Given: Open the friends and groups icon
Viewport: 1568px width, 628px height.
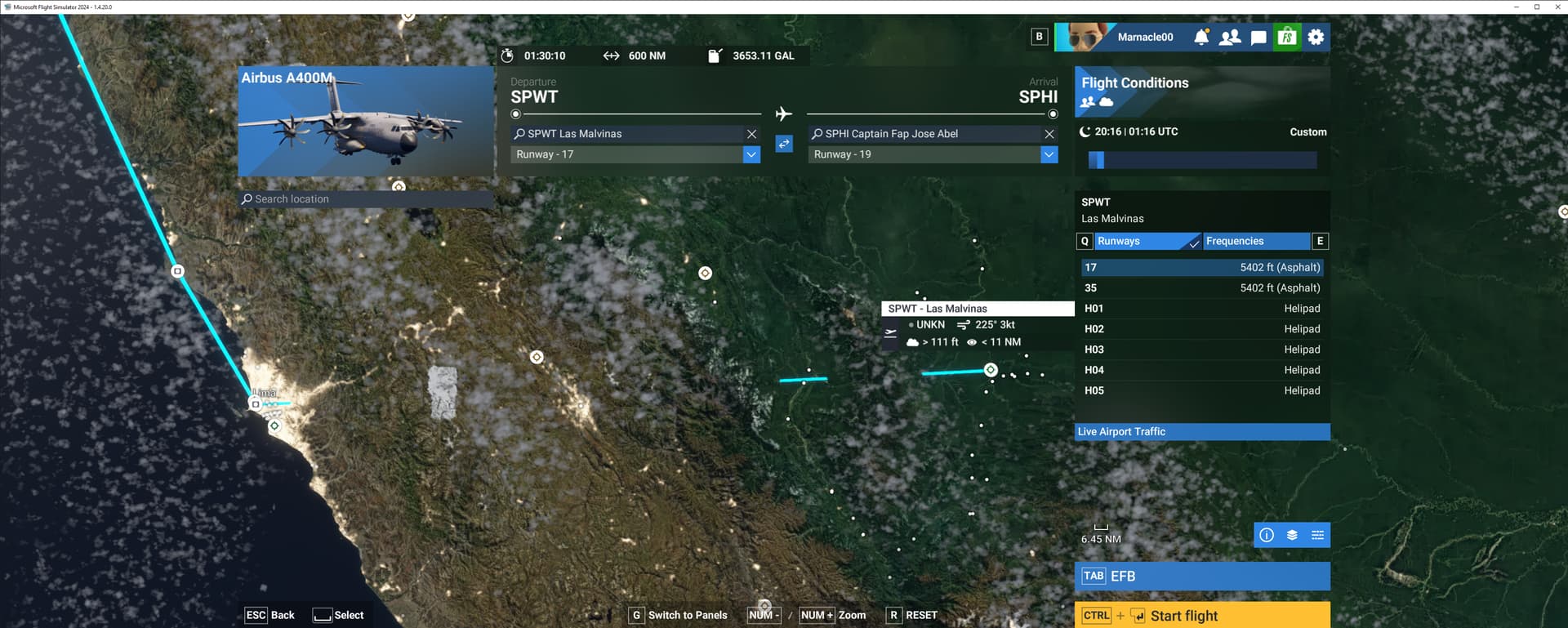Looking at the screenshot, I should [x=1230, y=37].
